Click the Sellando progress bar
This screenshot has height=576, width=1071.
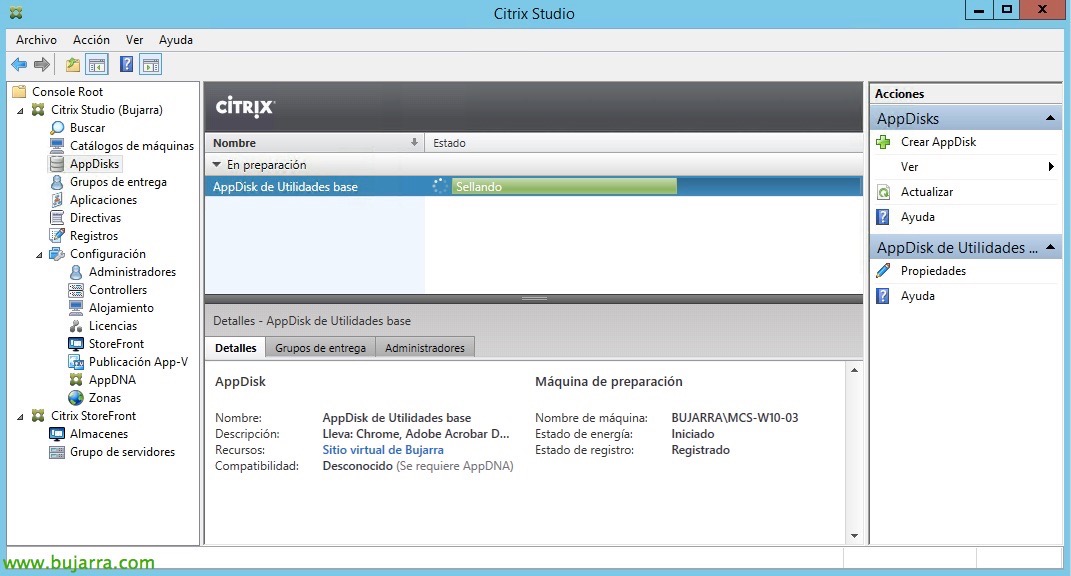tap(564, 187)
